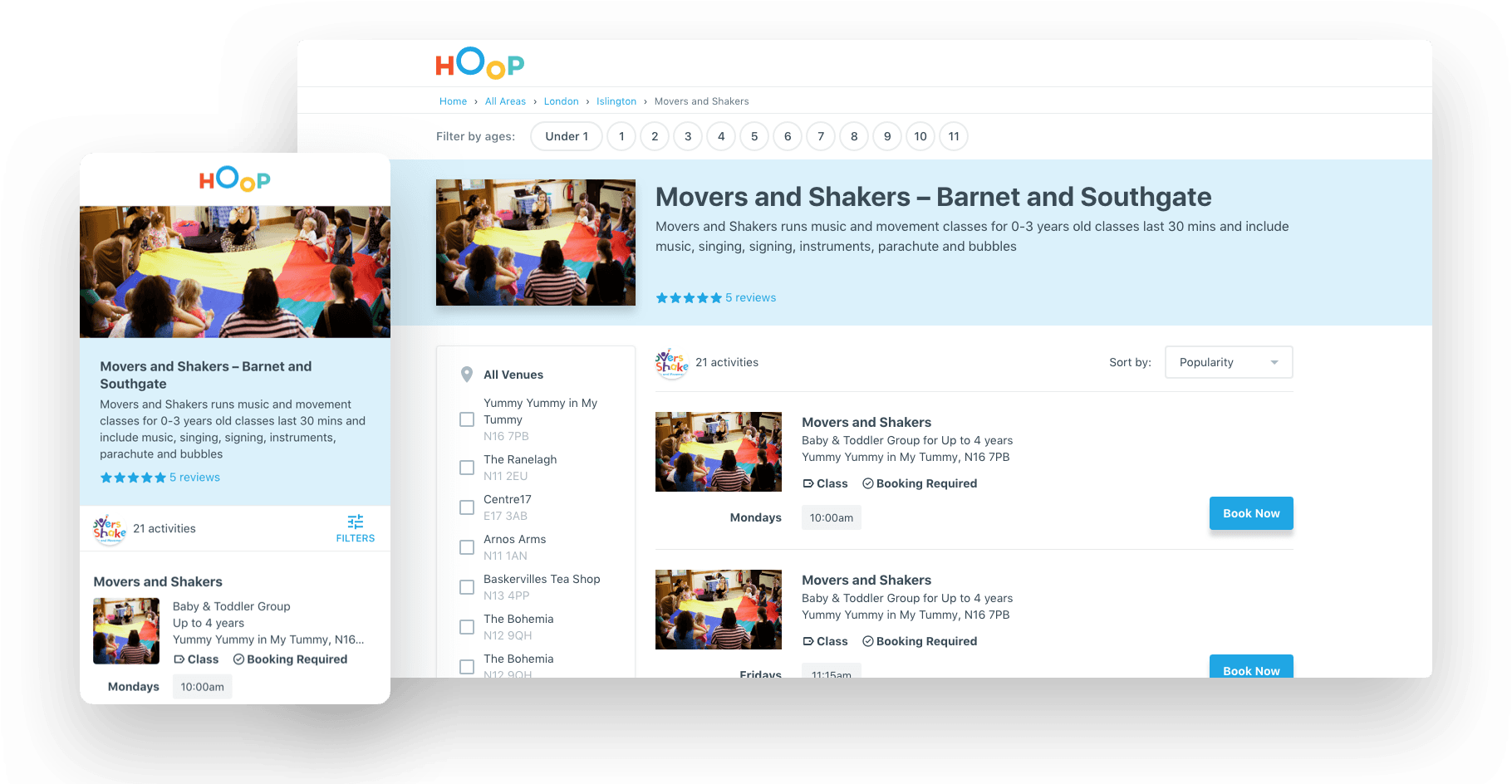
Task: Check the Yummy Yummy in My Tummy venue
Action: [x=467, y=419]
